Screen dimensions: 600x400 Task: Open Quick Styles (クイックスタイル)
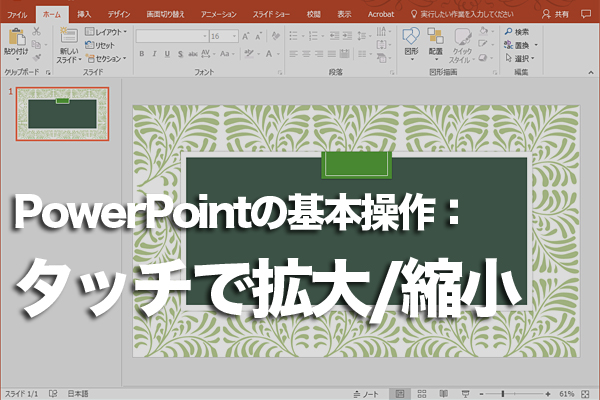462,45
